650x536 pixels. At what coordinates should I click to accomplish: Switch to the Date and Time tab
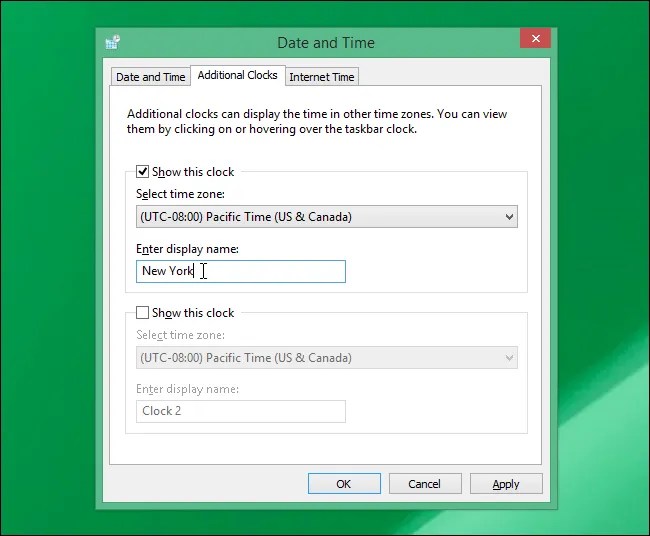tap(150, 77)
